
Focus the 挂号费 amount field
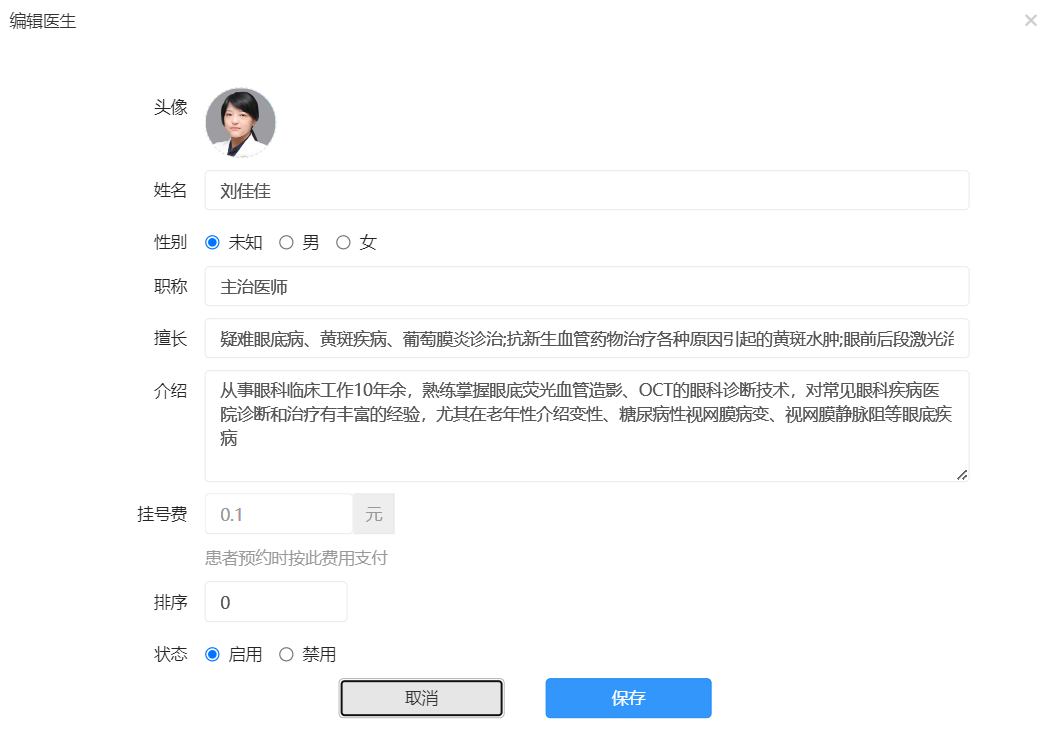tap(279, 514)
